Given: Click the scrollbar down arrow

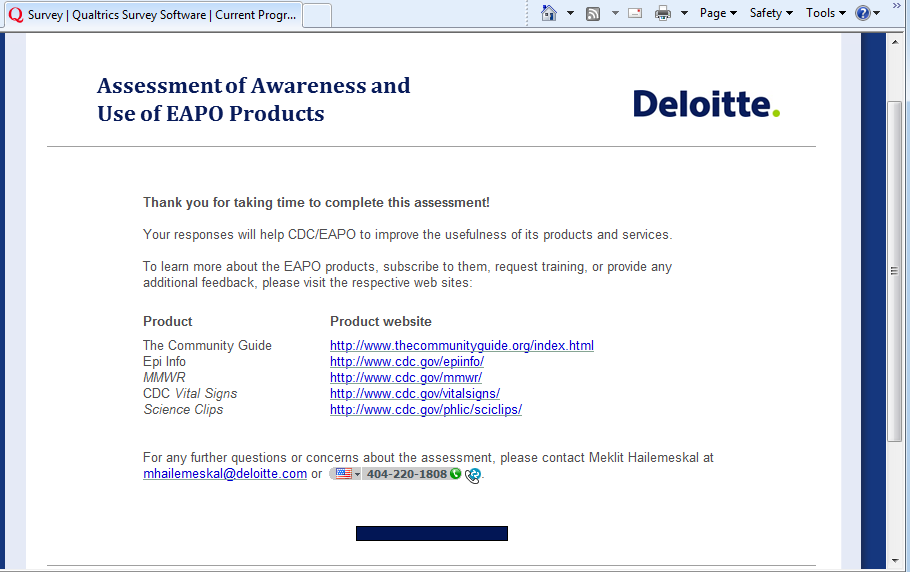Looking at the screenshot, I should pos(894,561).
